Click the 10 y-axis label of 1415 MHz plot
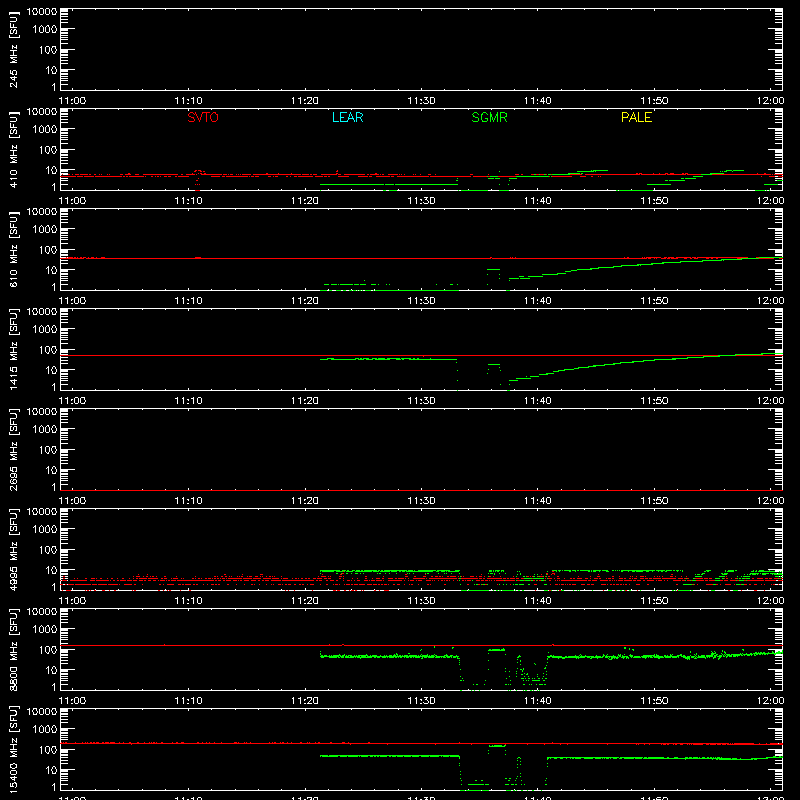This screenshot has width=800, height=800. click(x=51, y=370)
